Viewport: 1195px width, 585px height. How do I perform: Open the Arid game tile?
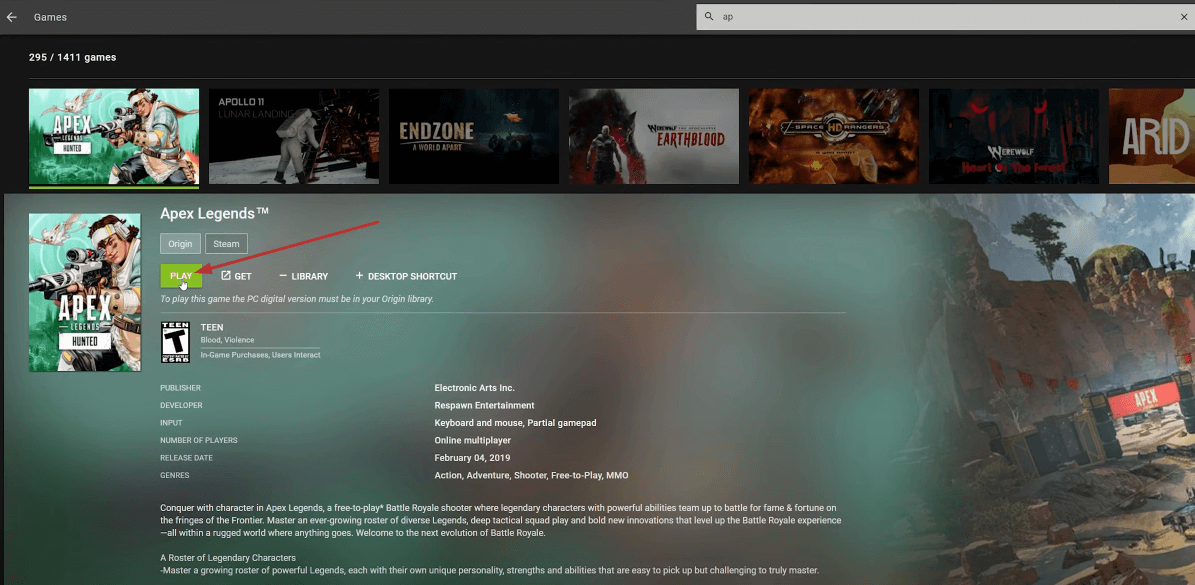pos(1152,136)
